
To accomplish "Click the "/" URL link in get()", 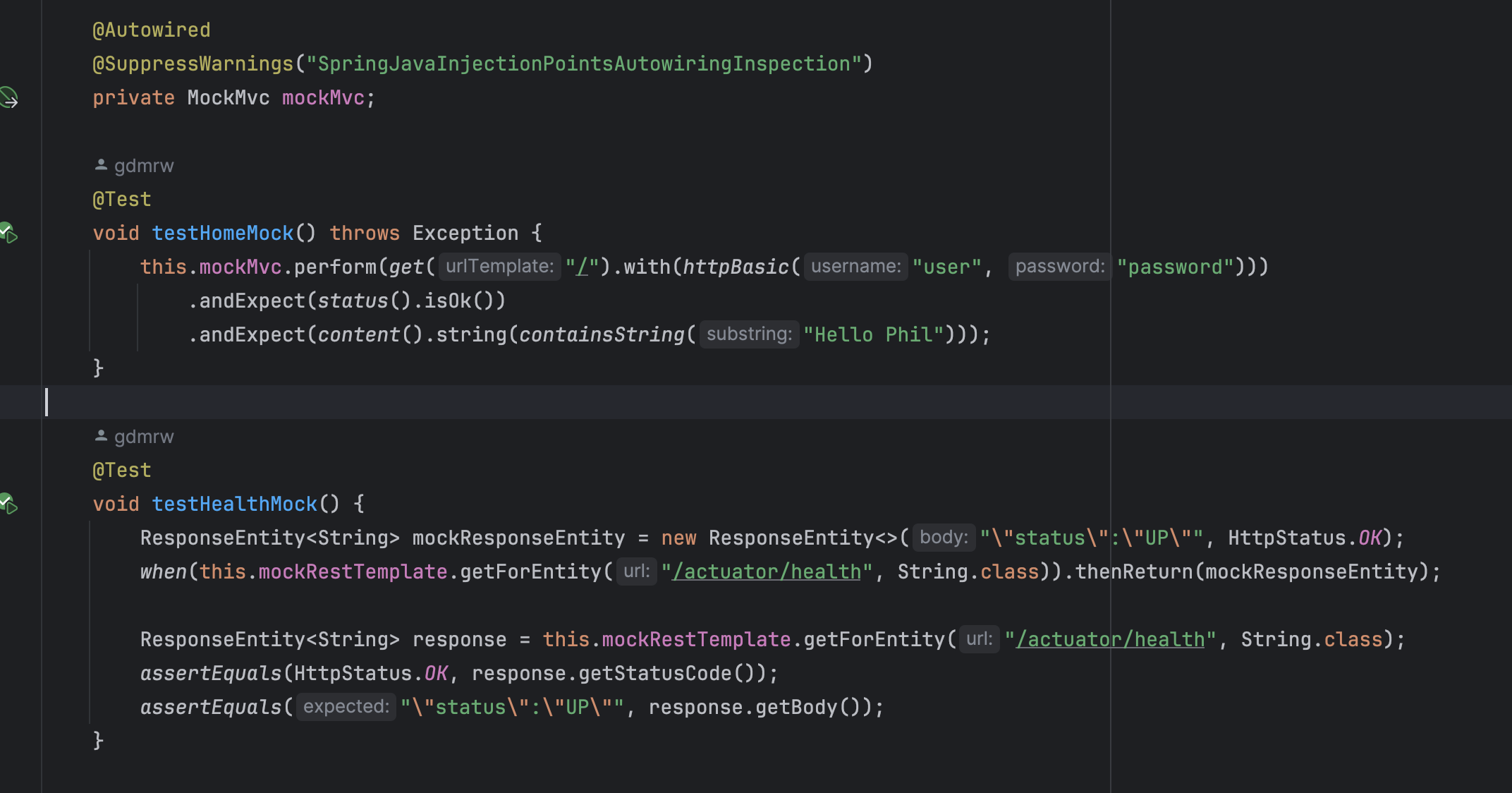I will [582, 267].
